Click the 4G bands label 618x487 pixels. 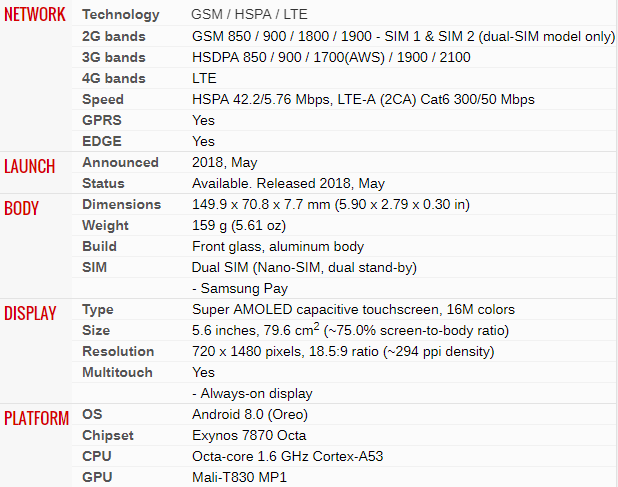point(113,78)
